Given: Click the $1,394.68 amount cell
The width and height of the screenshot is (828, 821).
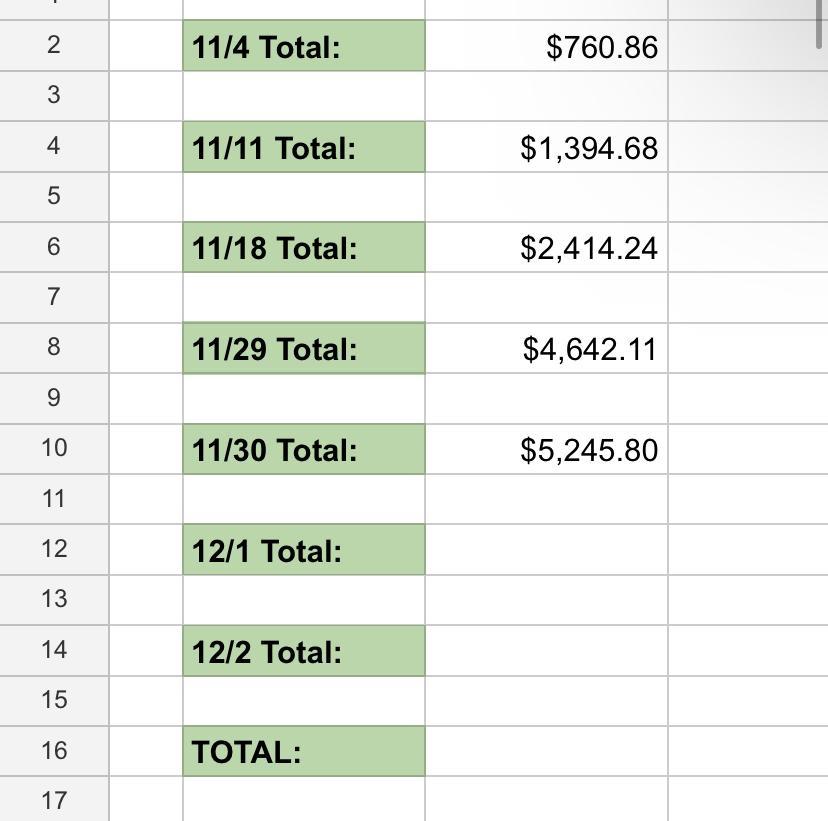Looking at the screenshot, I should [x=546, y=148].
